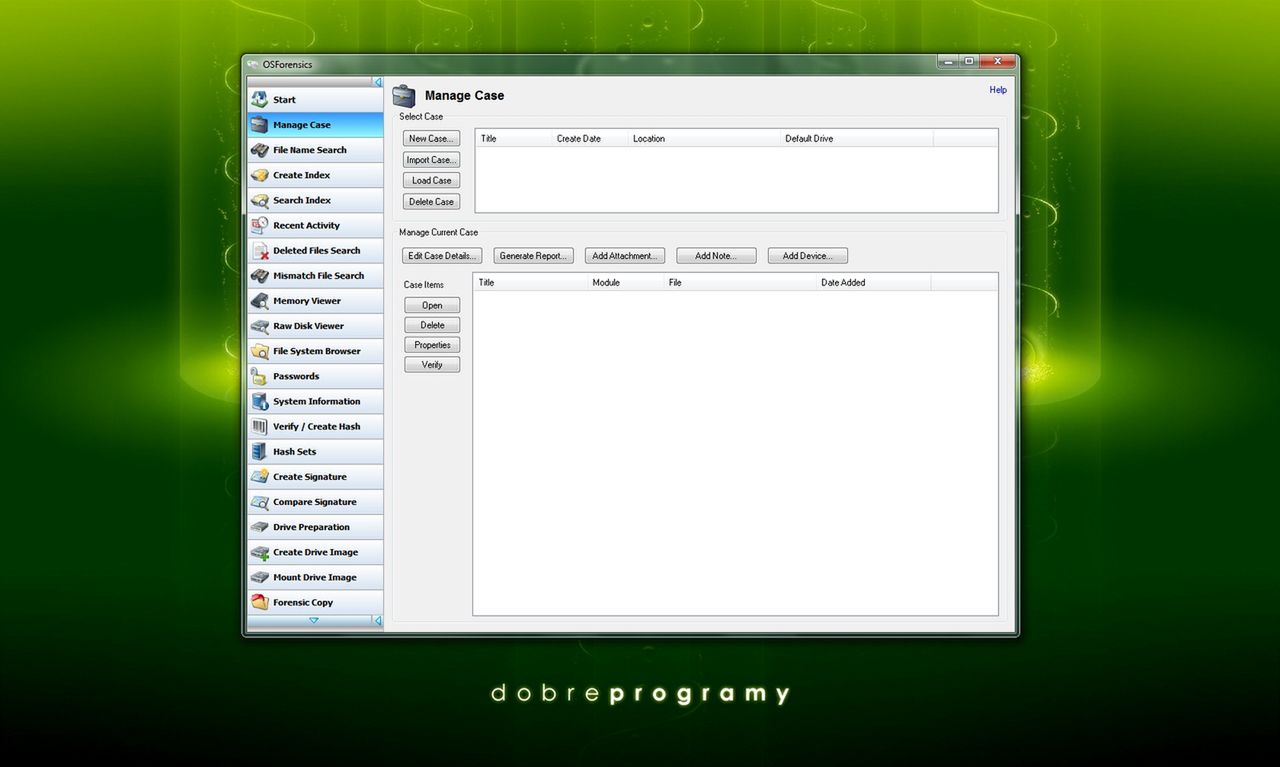Click the New Case button
The height and width of the screenshot is (767, 1280).
pyautogui.click(x=432, y=139)
